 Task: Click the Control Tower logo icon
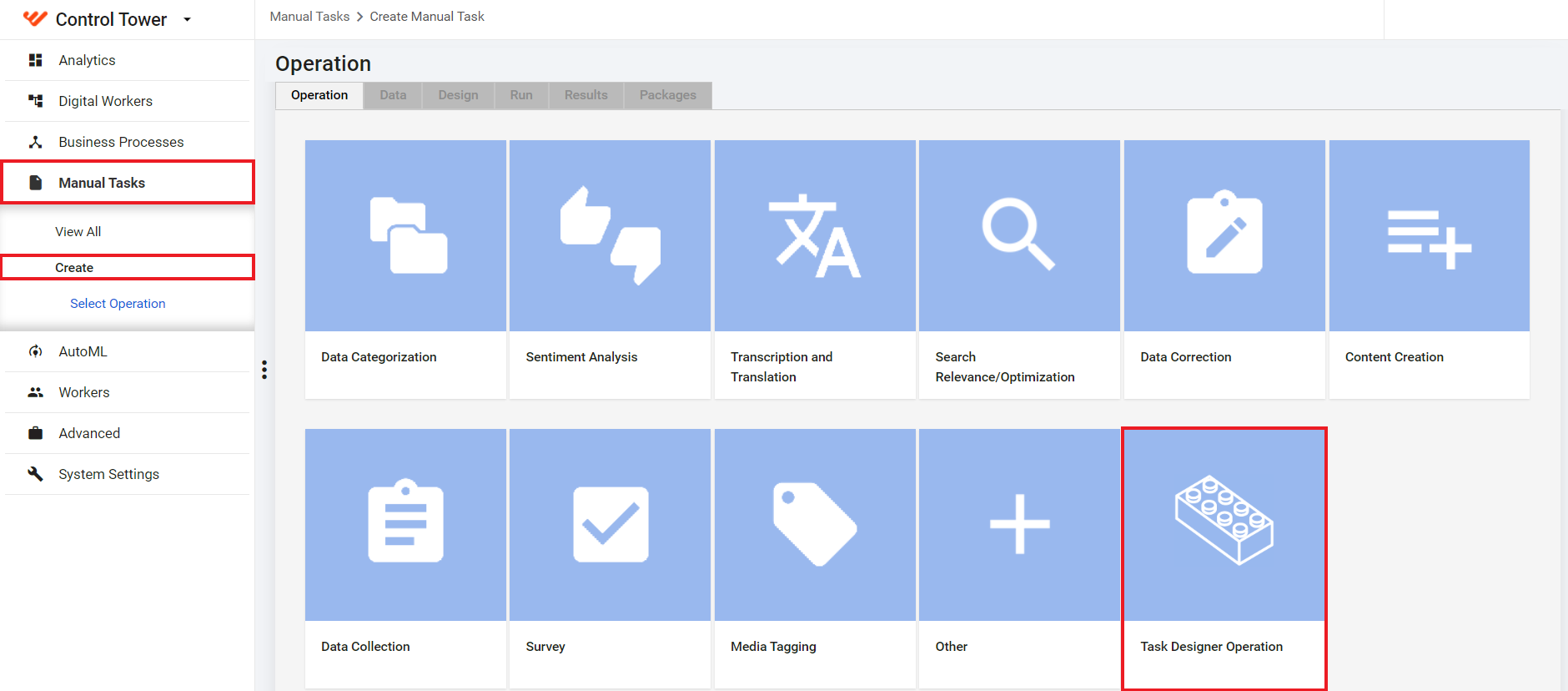[x=35, y=18]
